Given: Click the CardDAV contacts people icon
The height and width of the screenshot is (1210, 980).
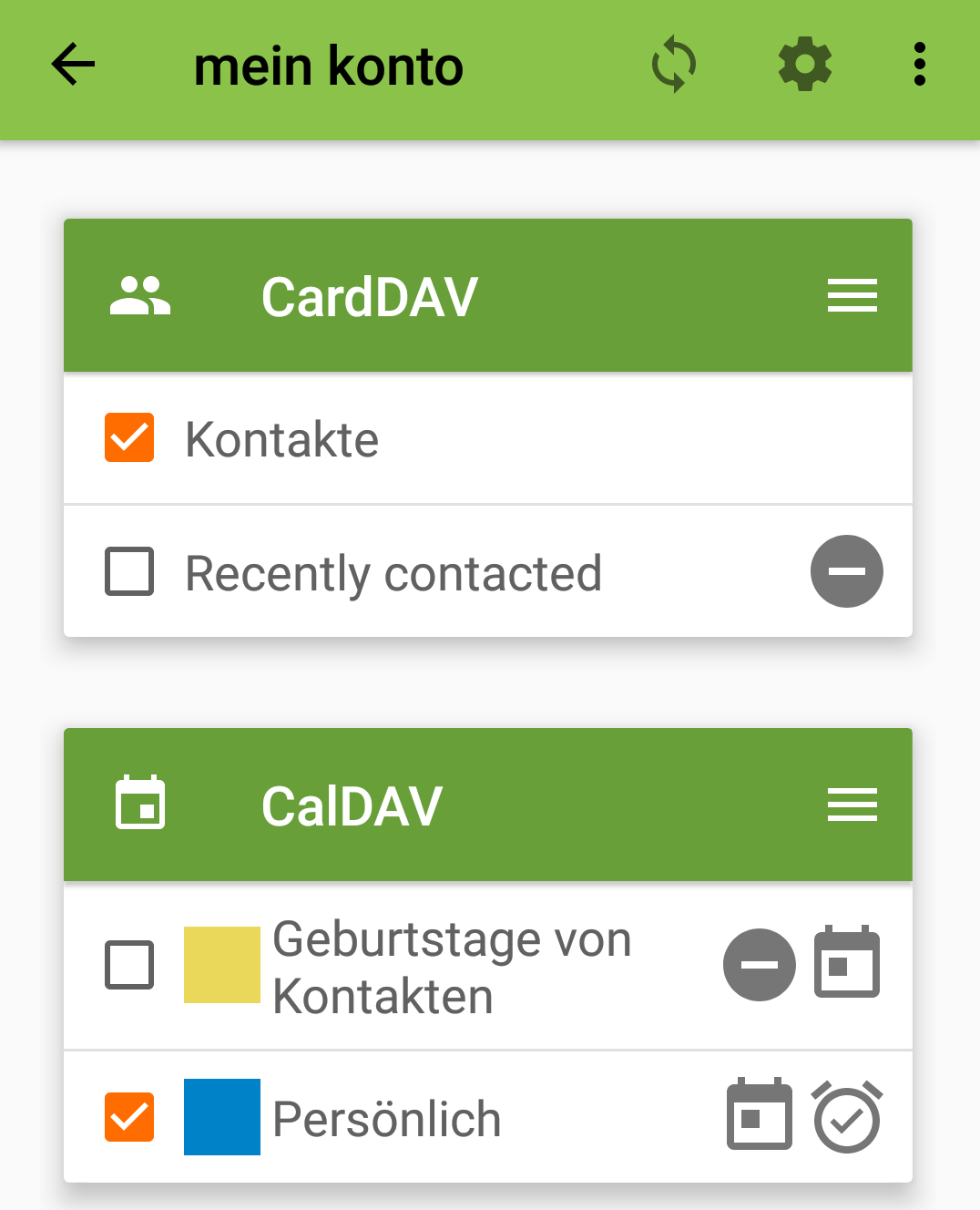Looking at the screenshot, I should click(x=140, y=296).
